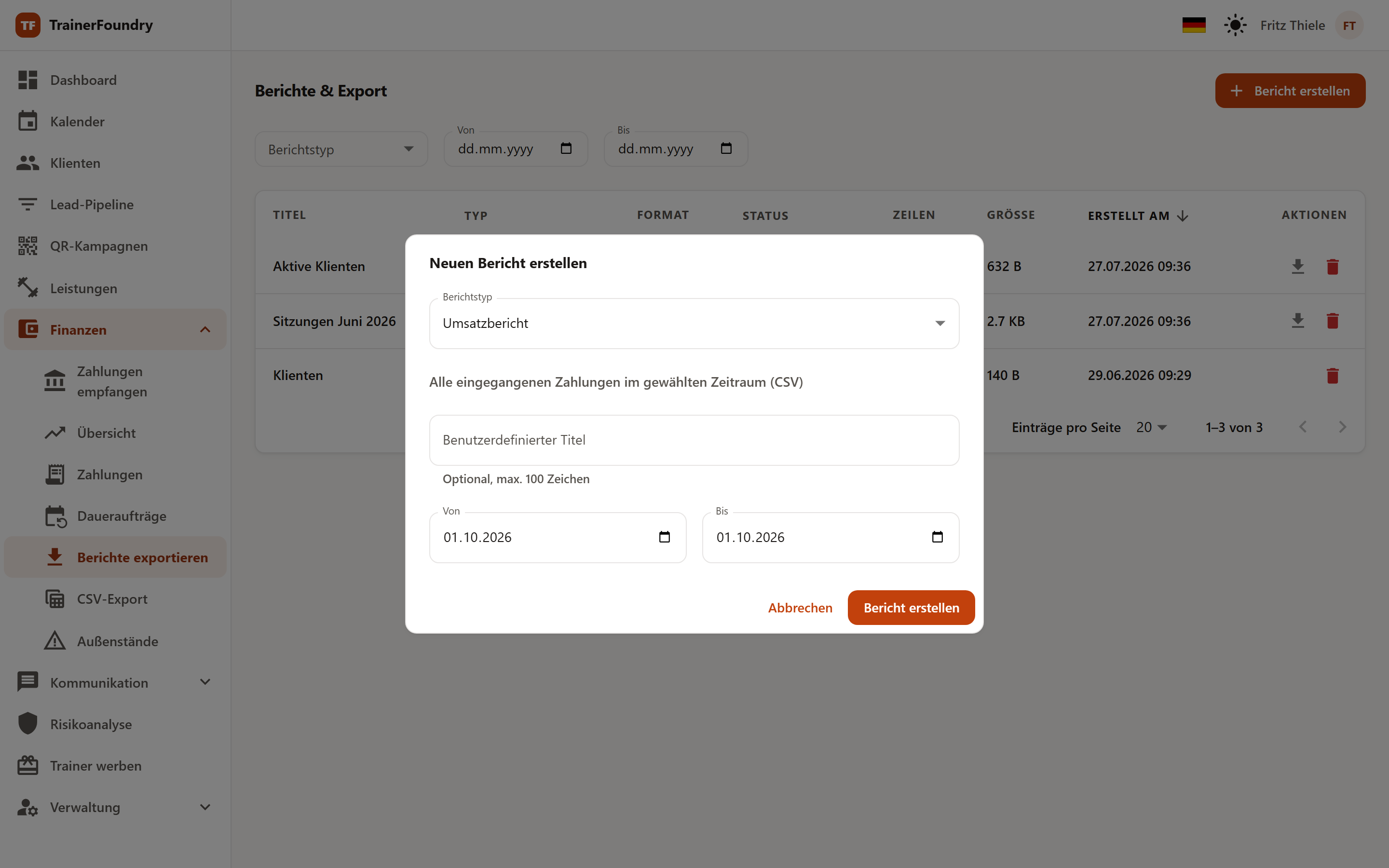Download the Aktive Klienten report
Image resolution: width=1389 pixels, height=868 pixels.
click(x=1298, y=266)
